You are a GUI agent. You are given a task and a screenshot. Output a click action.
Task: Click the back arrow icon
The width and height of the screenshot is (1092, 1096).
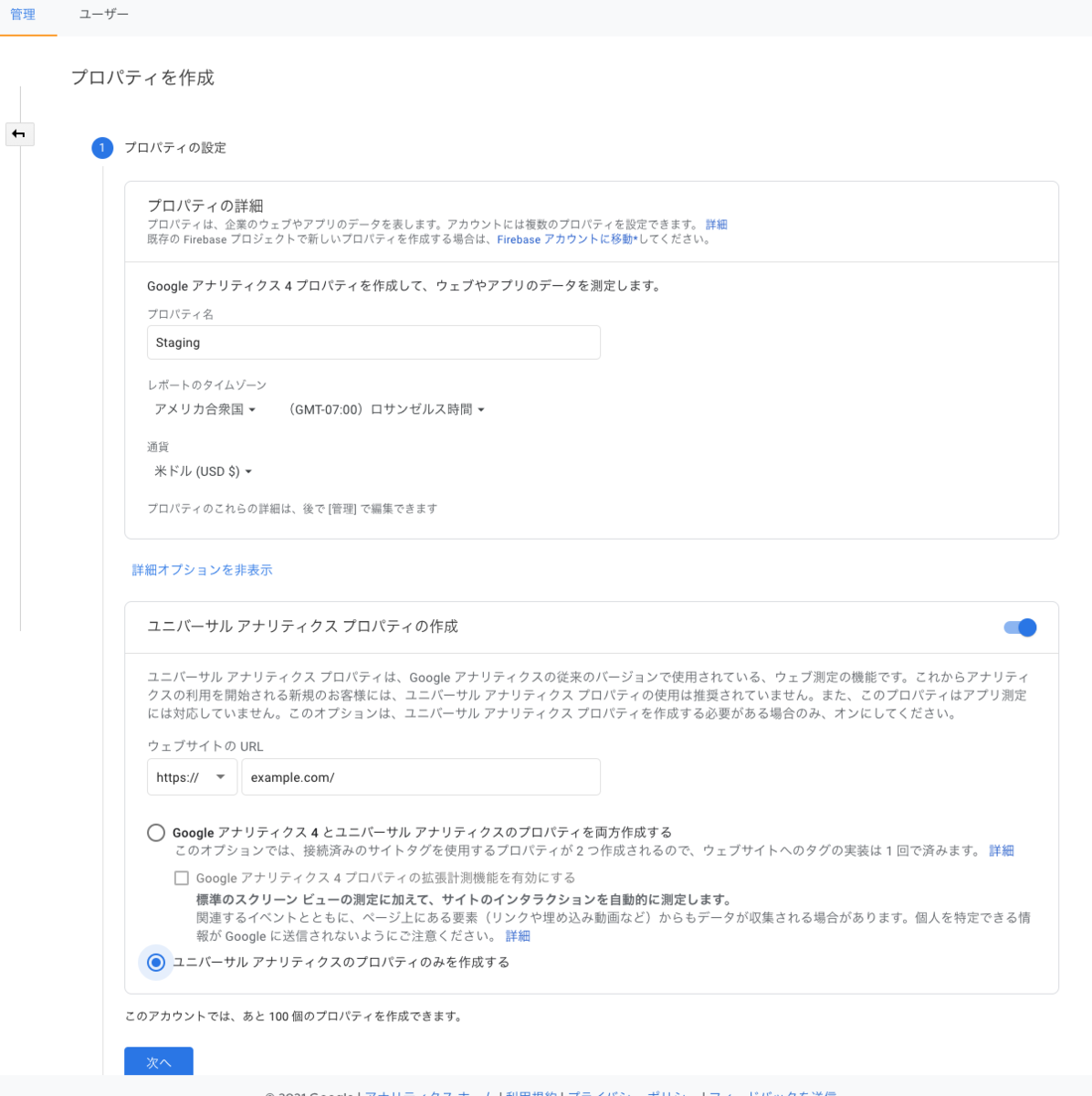[19, 134]
